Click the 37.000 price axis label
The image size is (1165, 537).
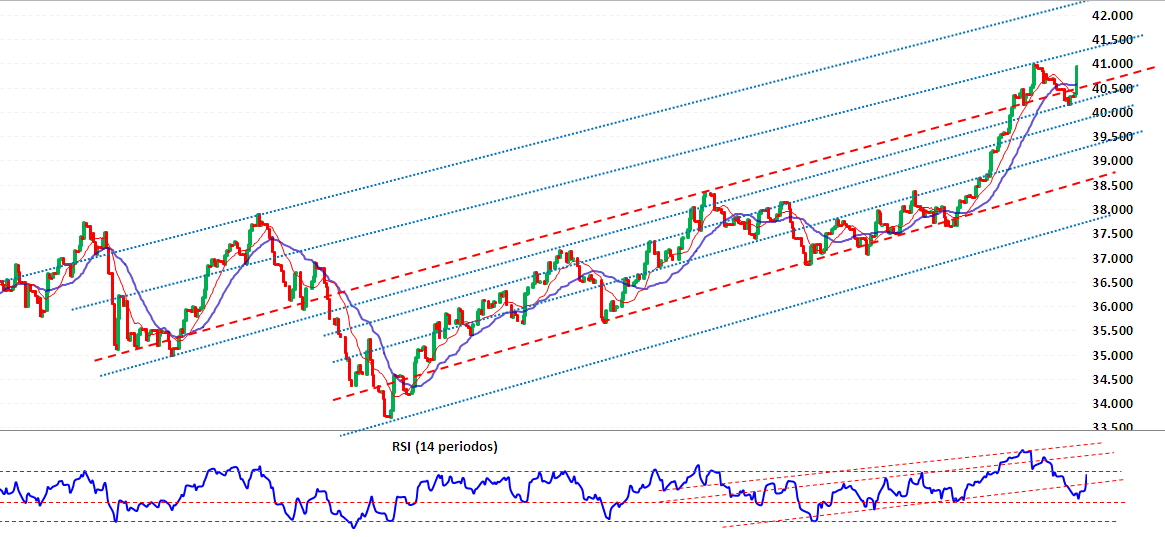(1112, 258)
